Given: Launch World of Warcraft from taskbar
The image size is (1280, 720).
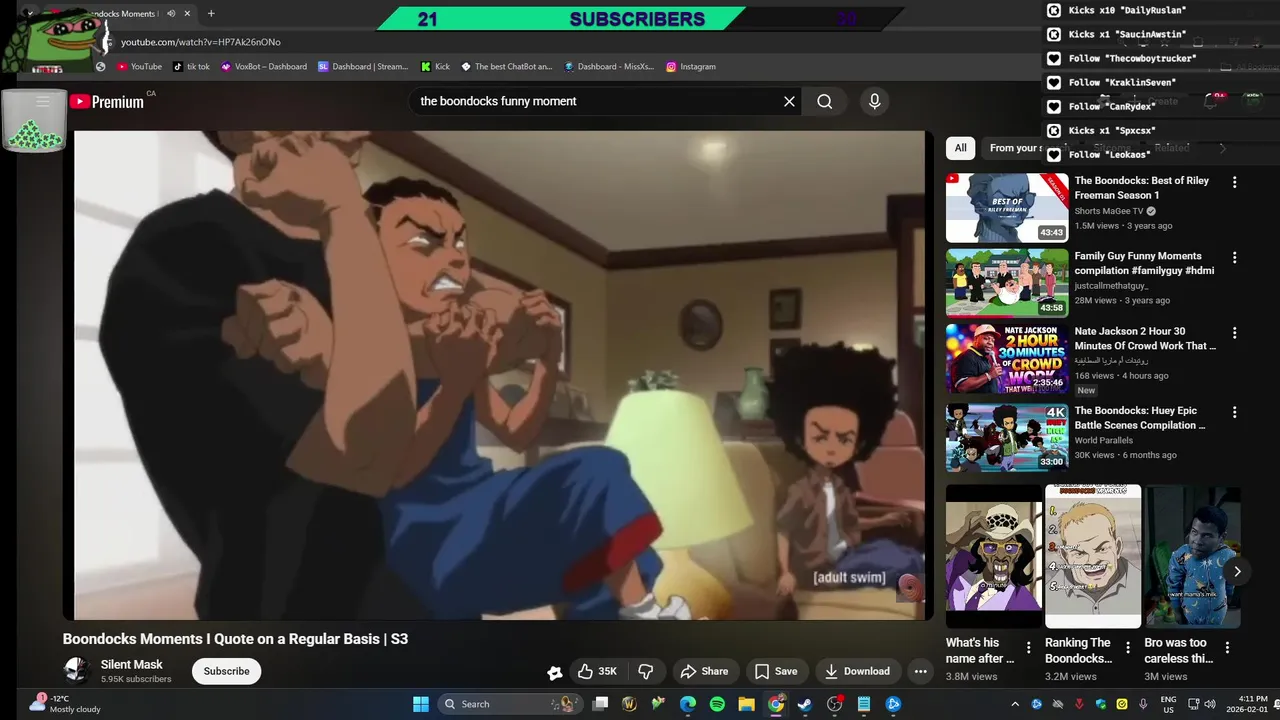Looking at the screenshot, I should click(629, 704).
